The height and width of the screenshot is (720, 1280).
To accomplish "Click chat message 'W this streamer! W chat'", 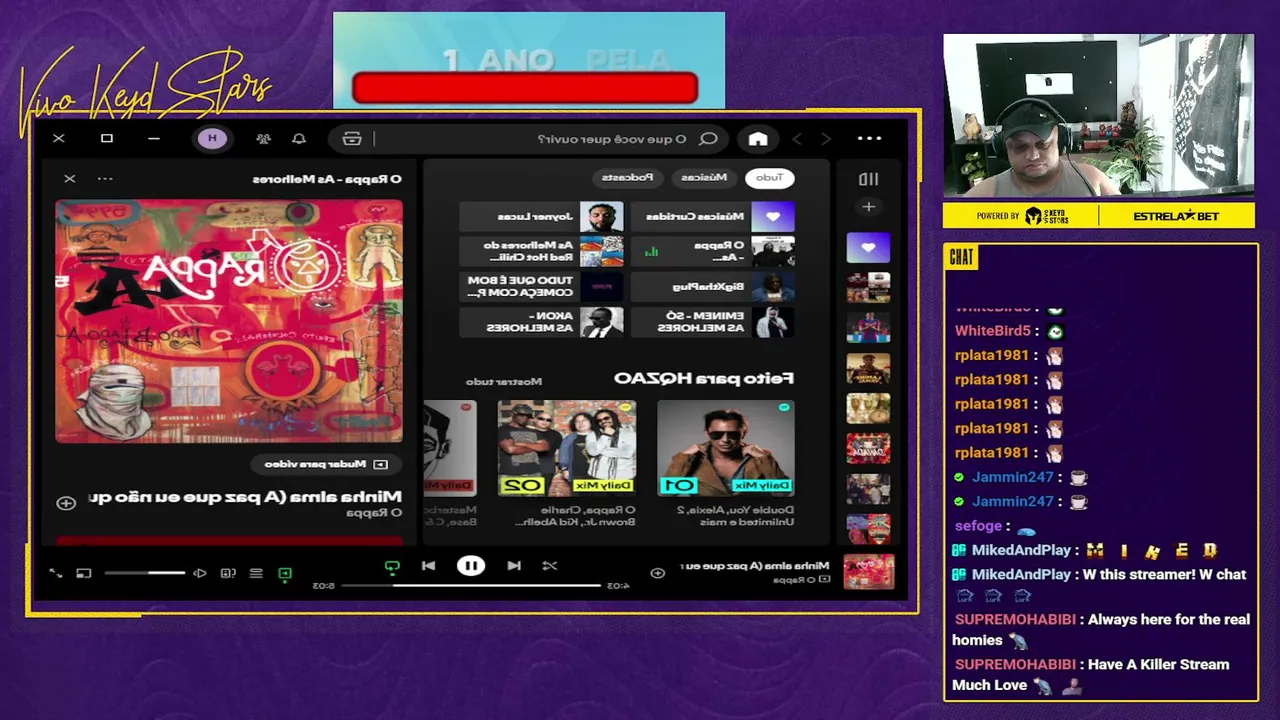I will (1164, 575).
